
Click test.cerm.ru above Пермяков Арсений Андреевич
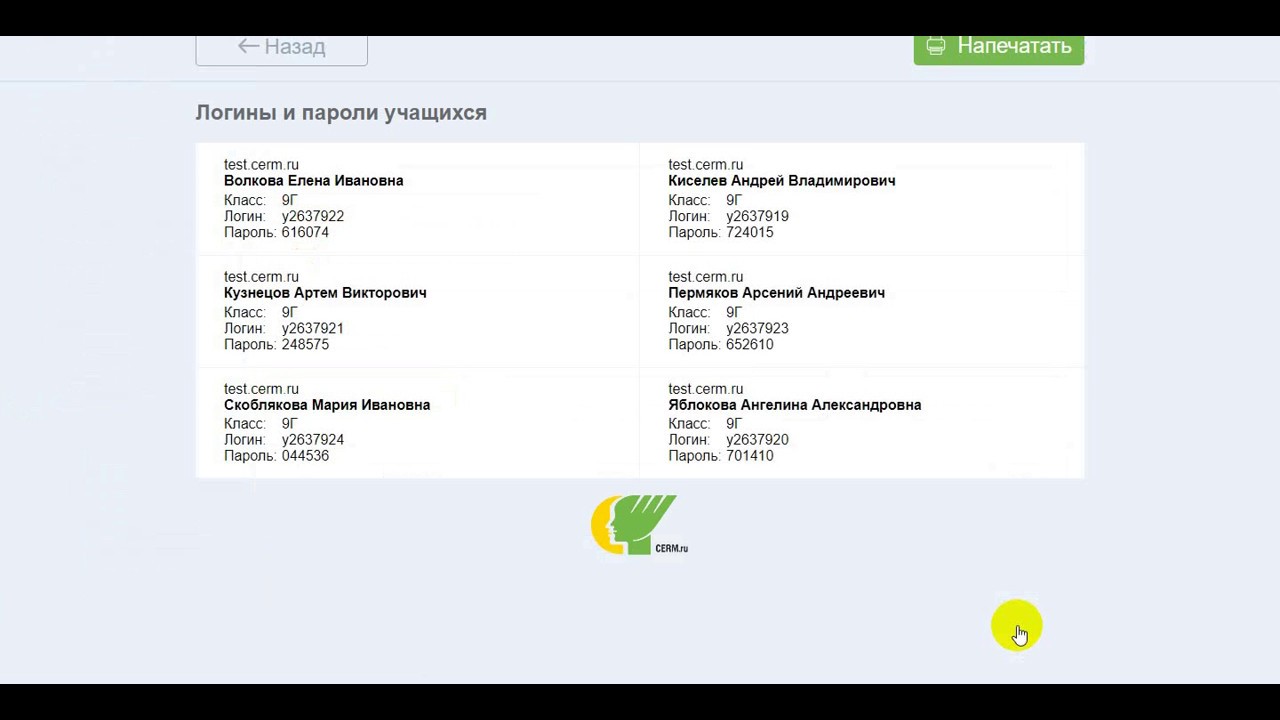[705, 277]
